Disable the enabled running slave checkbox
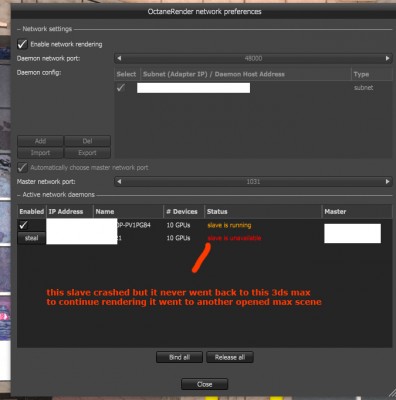Viewport: 396px width, 400px height. [x=23, y=225]
